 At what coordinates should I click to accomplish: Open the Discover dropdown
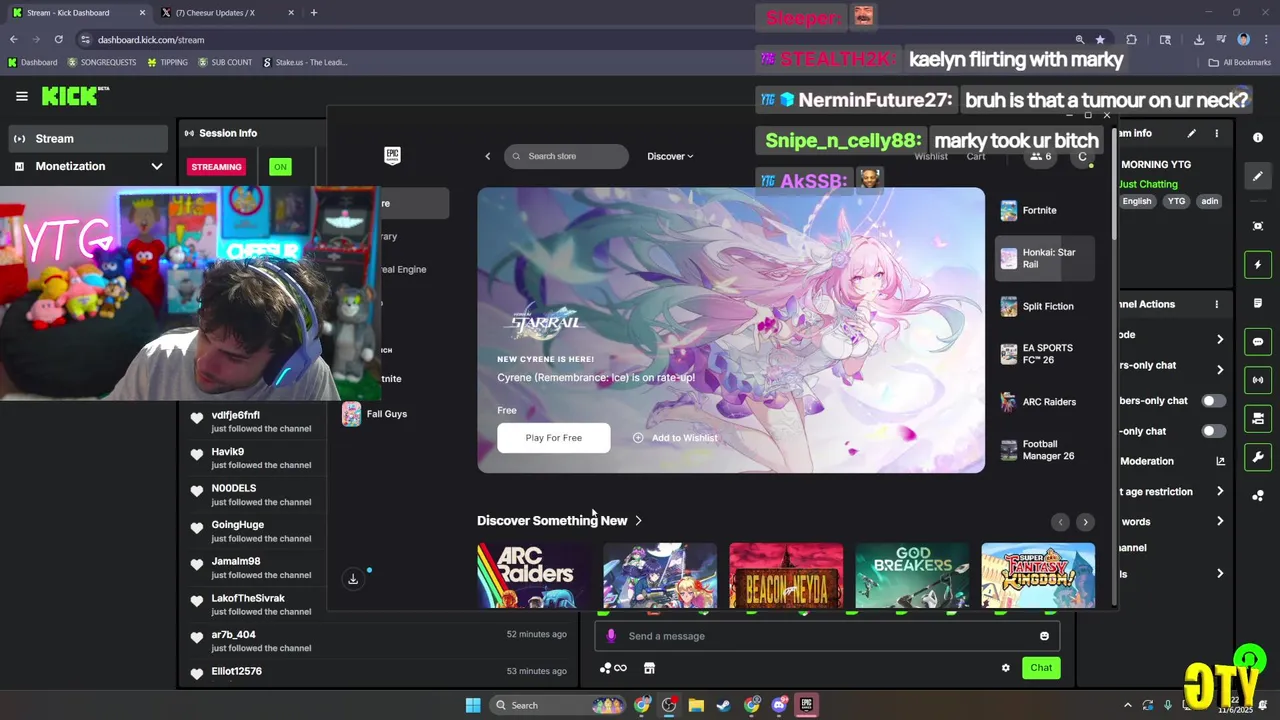point(670,156)
